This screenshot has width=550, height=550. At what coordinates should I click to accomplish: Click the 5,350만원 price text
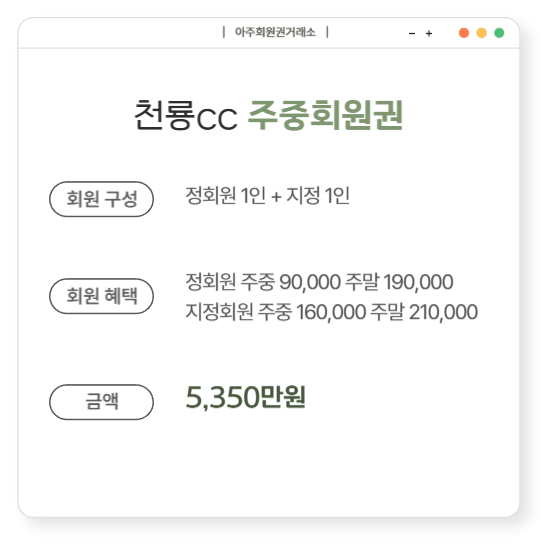click(x=246, y=397)
